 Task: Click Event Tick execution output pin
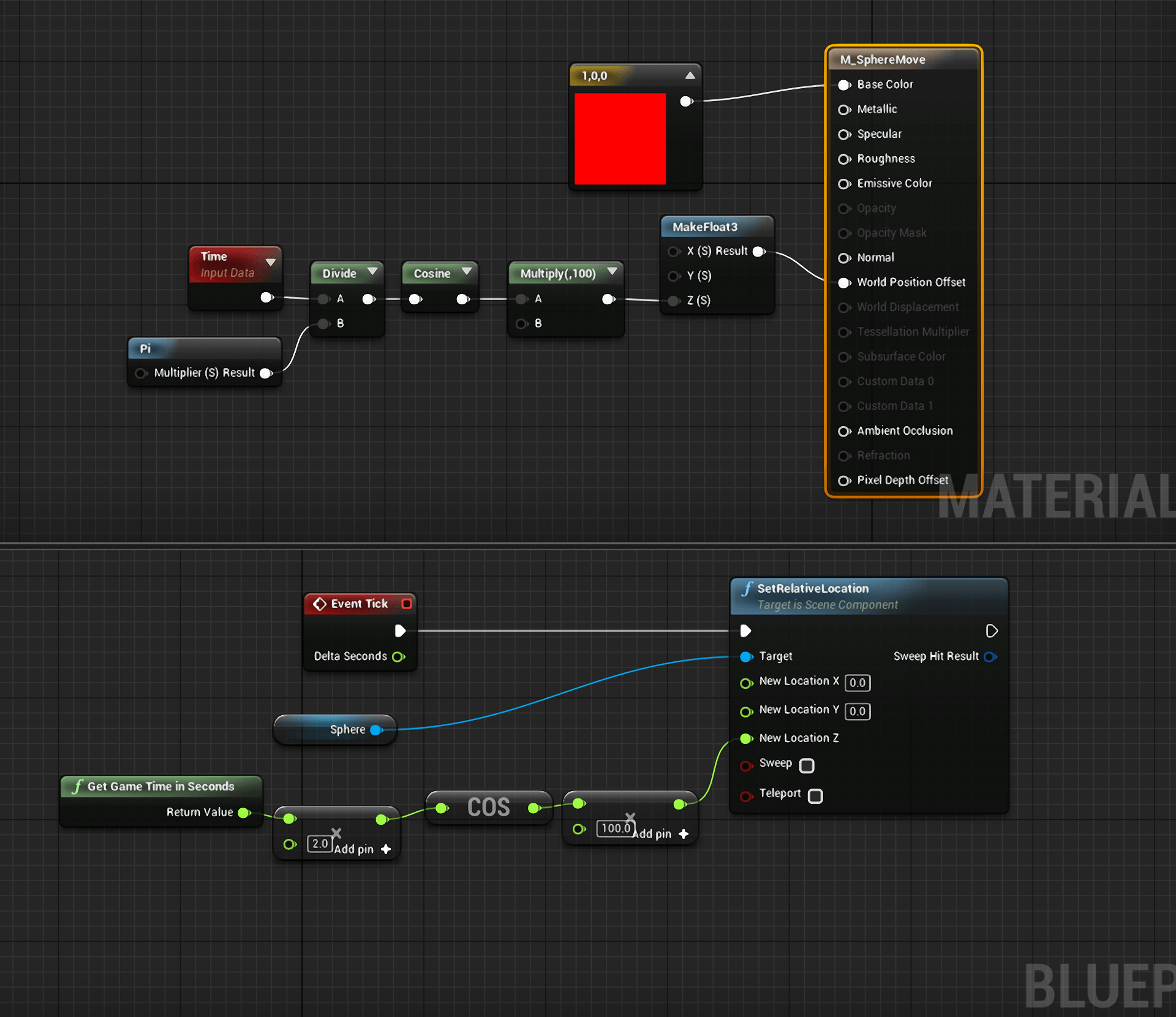tap(400, 631)
